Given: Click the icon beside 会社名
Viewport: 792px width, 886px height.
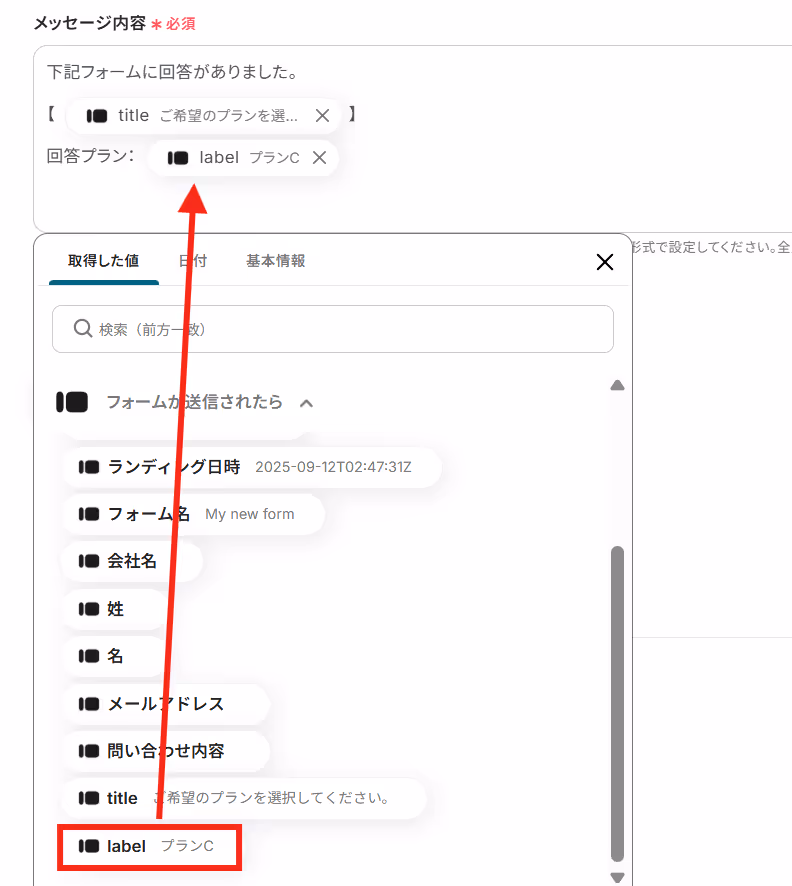Looking at the screenshot, I should pos(89,561).
